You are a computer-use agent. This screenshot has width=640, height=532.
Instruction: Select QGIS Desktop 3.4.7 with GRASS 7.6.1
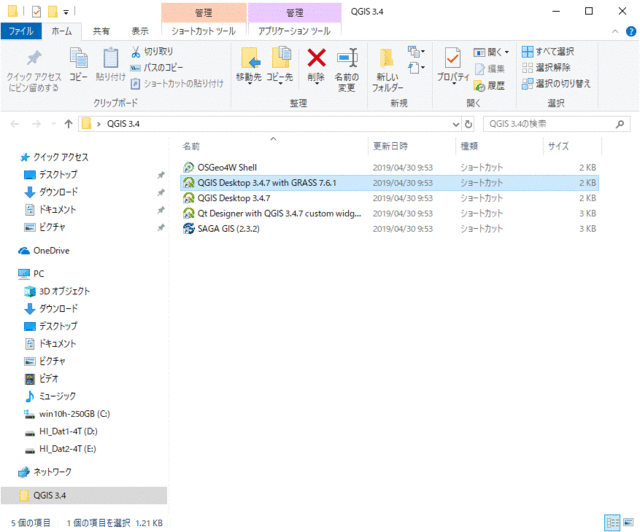pos(389,183)
